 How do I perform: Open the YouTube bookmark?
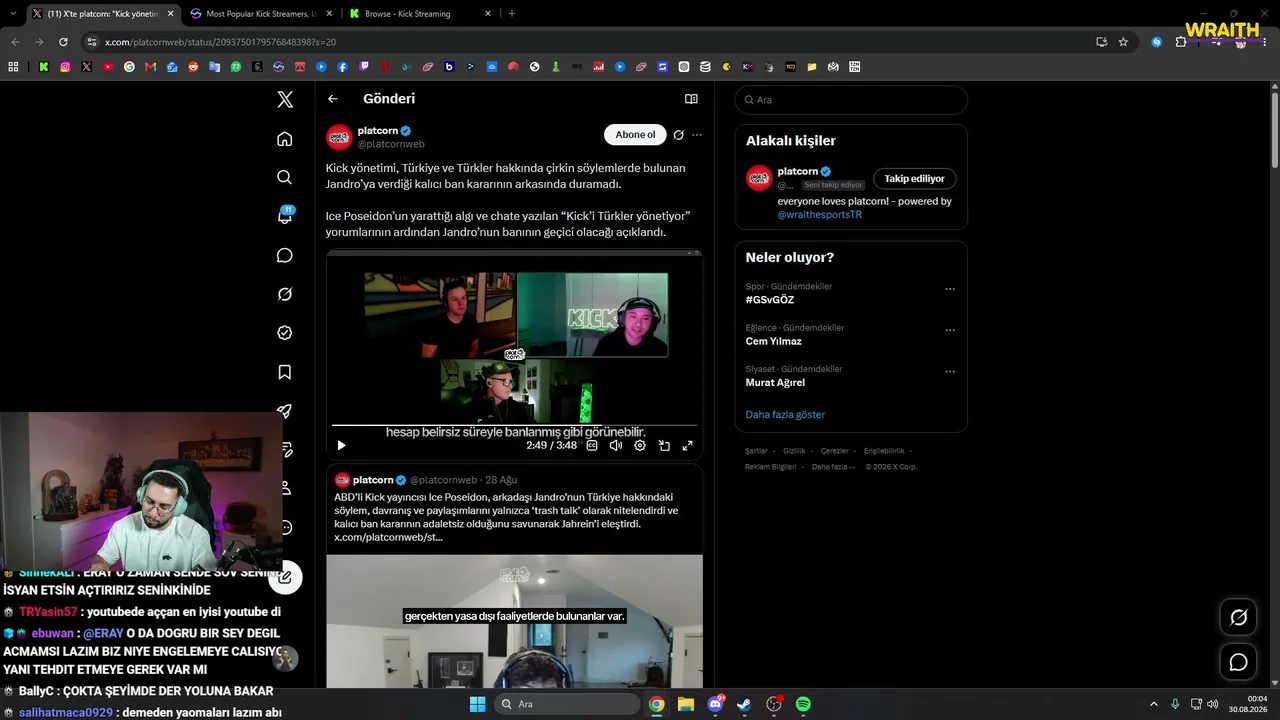pos(108,67)
